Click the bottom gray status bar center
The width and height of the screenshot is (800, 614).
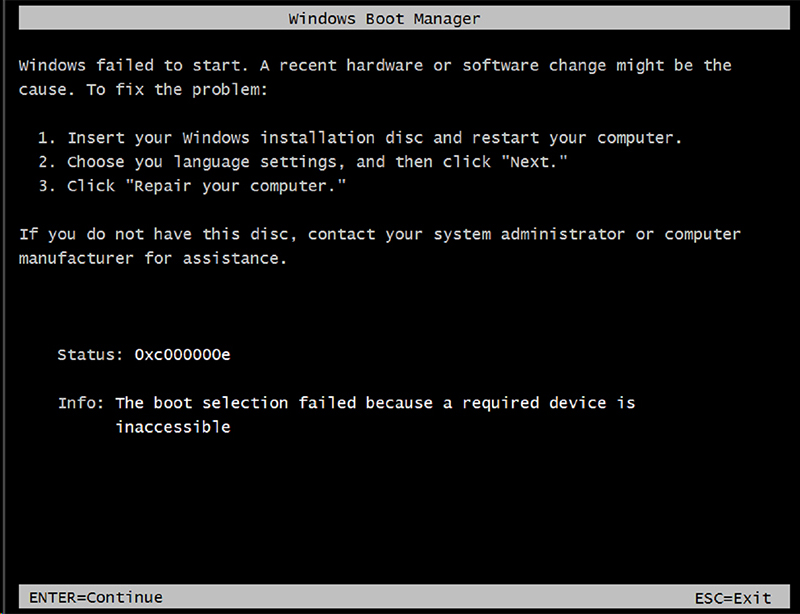[404, 597]
